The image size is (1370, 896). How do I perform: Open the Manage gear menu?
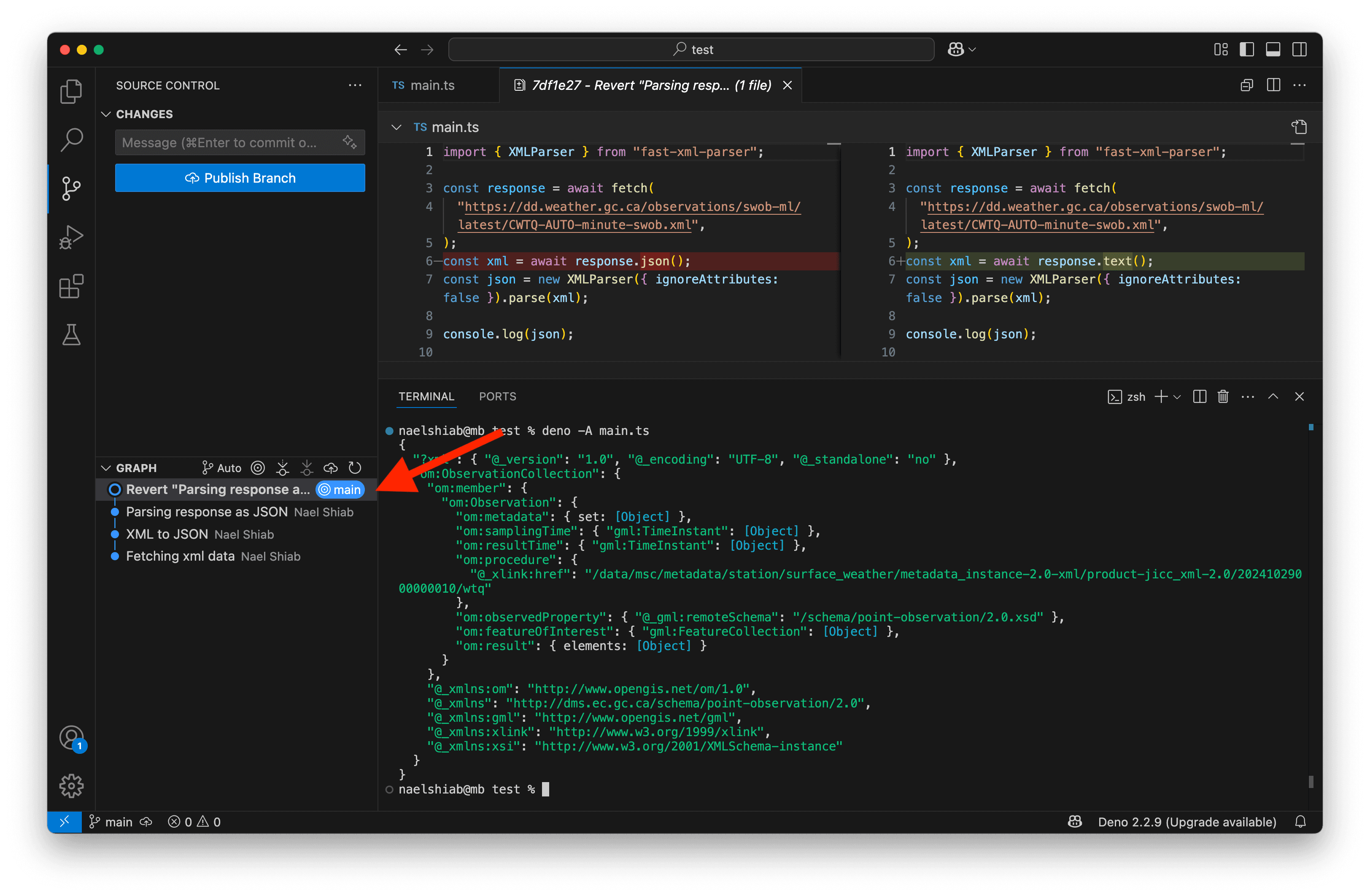pyautogui.click(x=71, y=786)
